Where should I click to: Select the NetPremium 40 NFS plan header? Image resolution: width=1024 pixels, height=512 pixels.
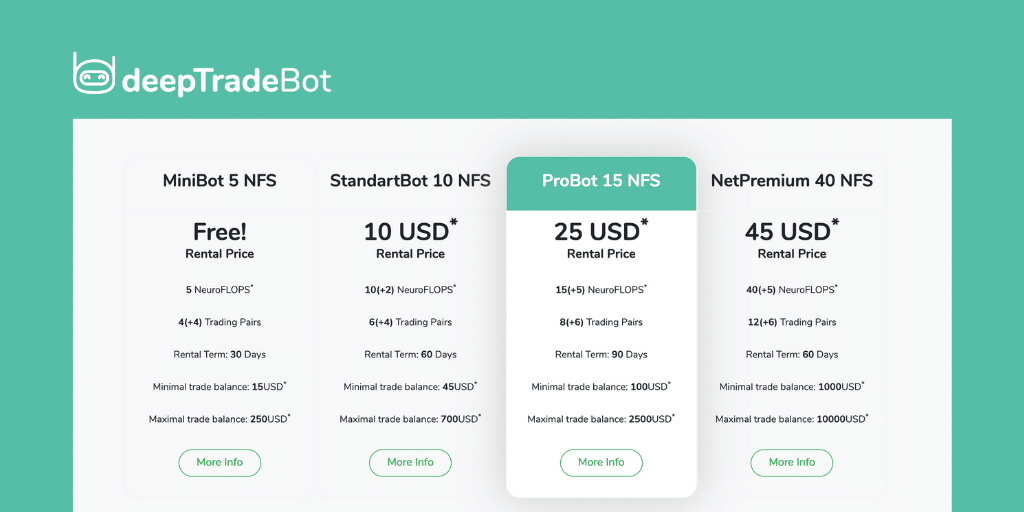point(792,181)
